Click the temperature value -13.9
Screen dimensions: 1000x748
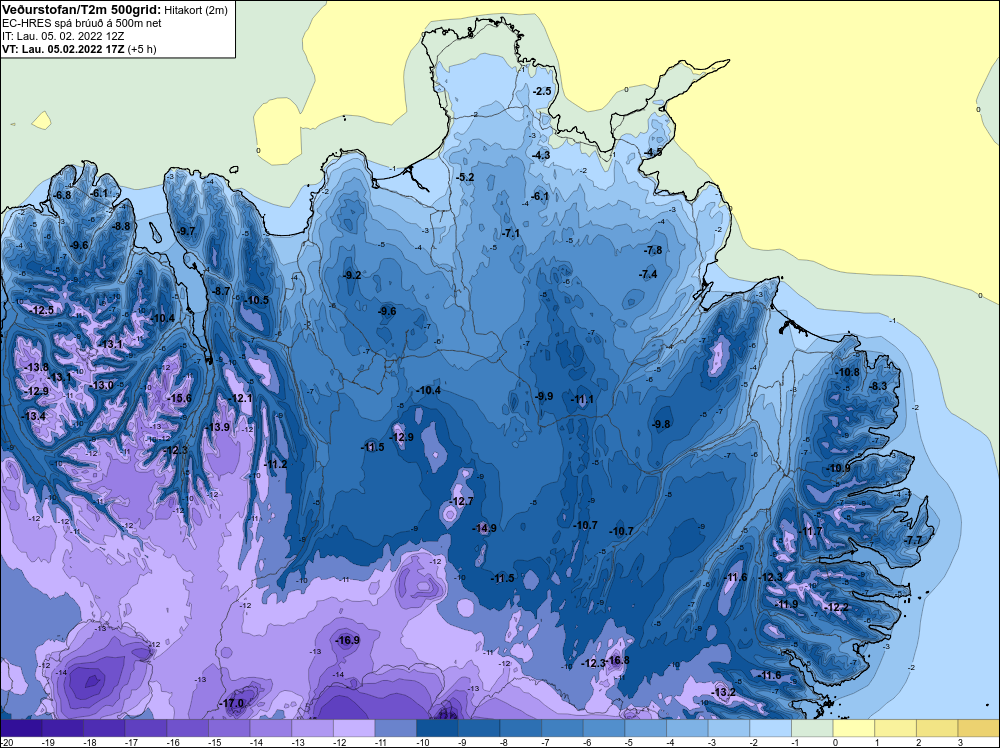click(x=217, y=427)
